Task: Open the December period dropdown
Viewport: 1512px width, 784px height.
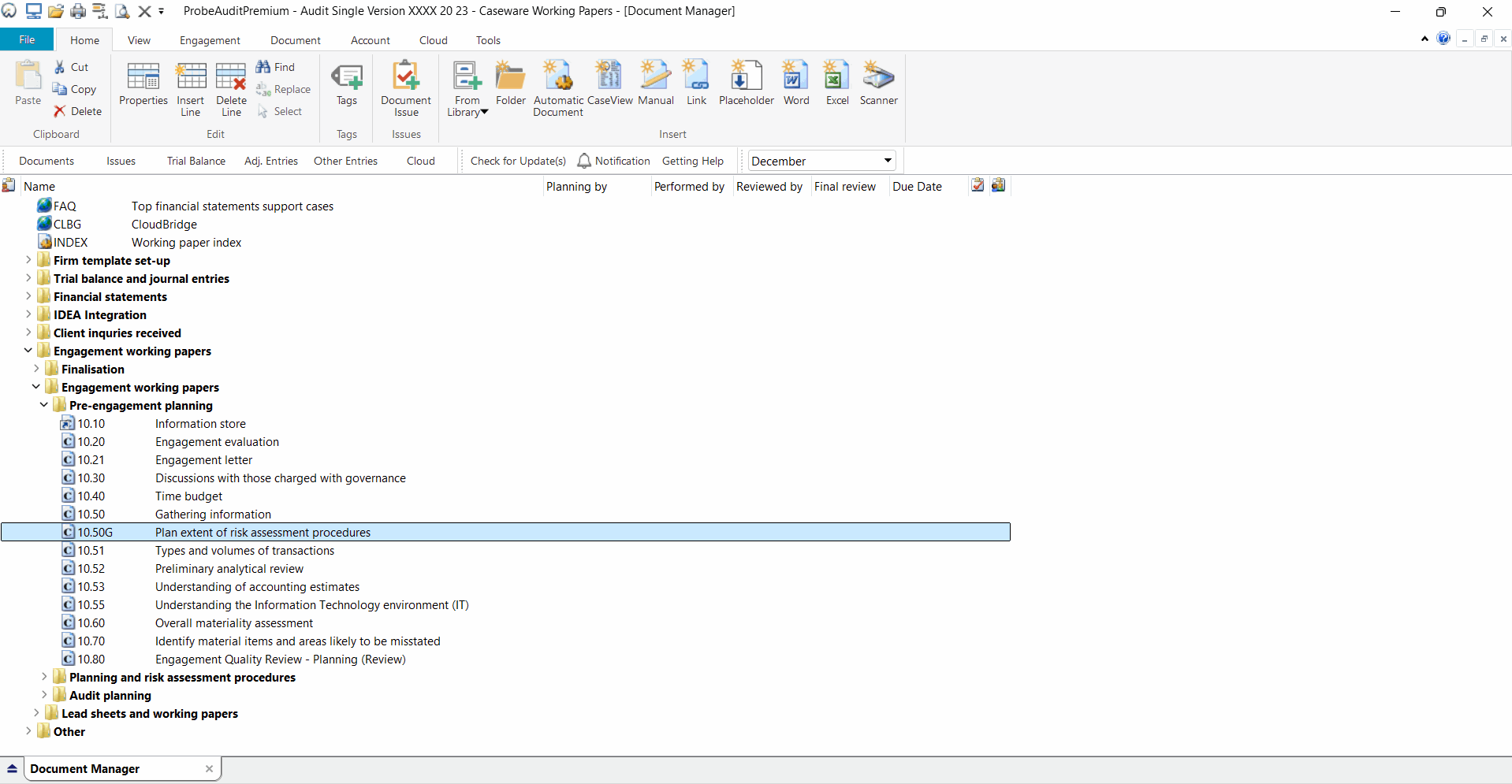Action: 888,161
